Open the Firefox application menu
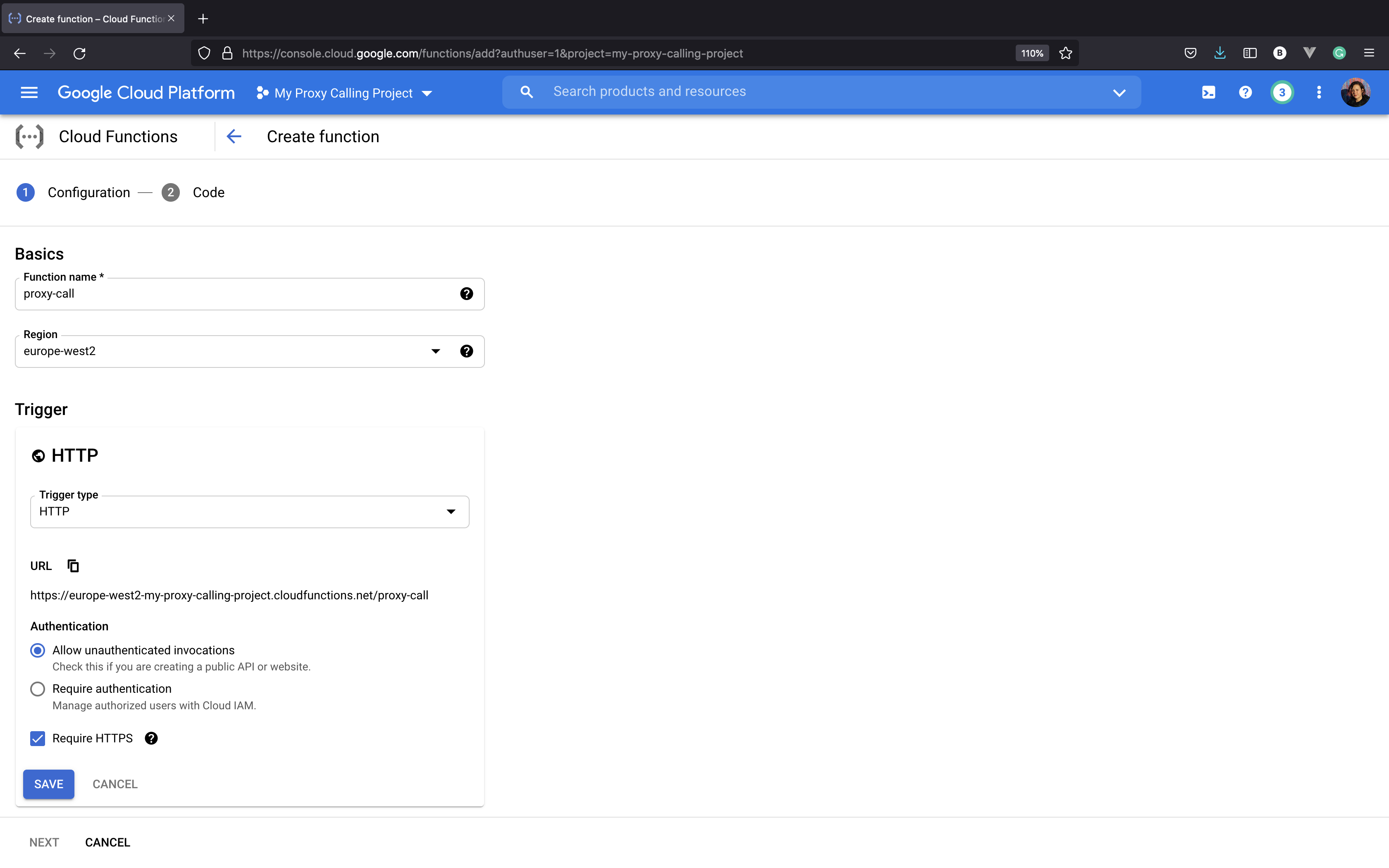1389x868 pixels. pos(1370,53)
